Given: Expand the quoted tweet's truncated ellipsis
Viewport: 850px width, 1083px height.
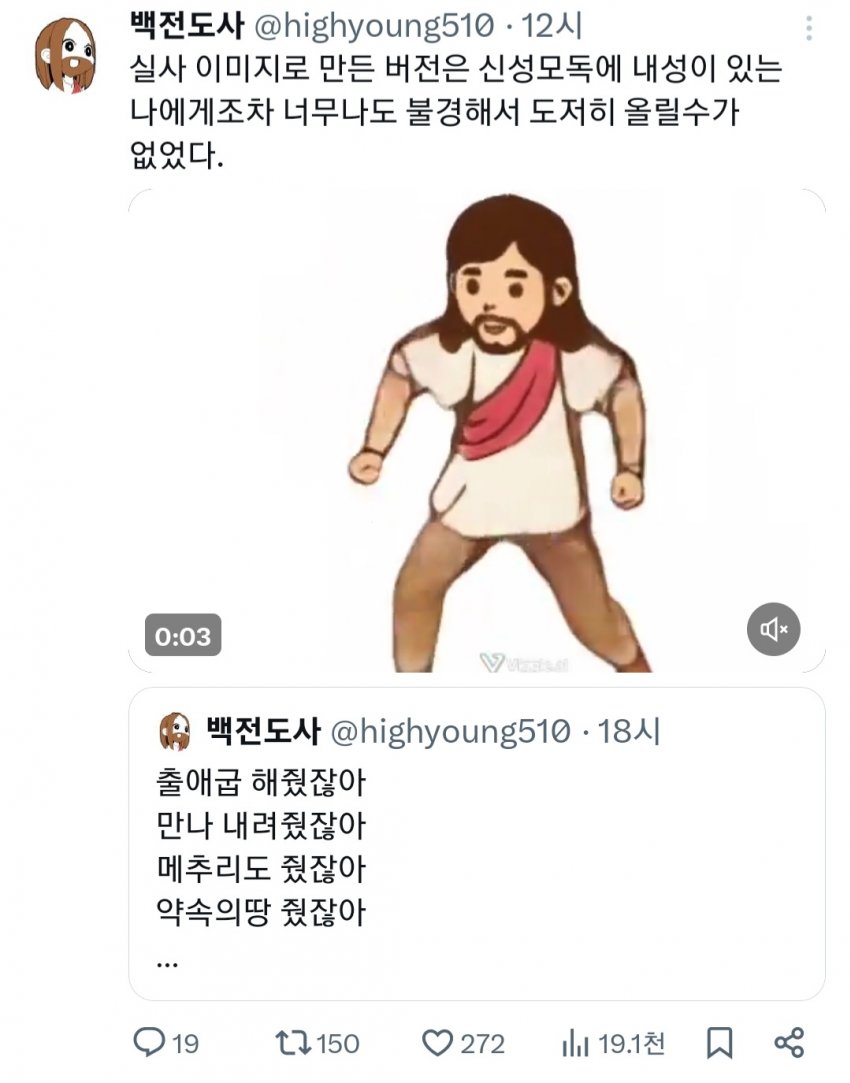Looking at the screenshot, I should tap(167, 963).
